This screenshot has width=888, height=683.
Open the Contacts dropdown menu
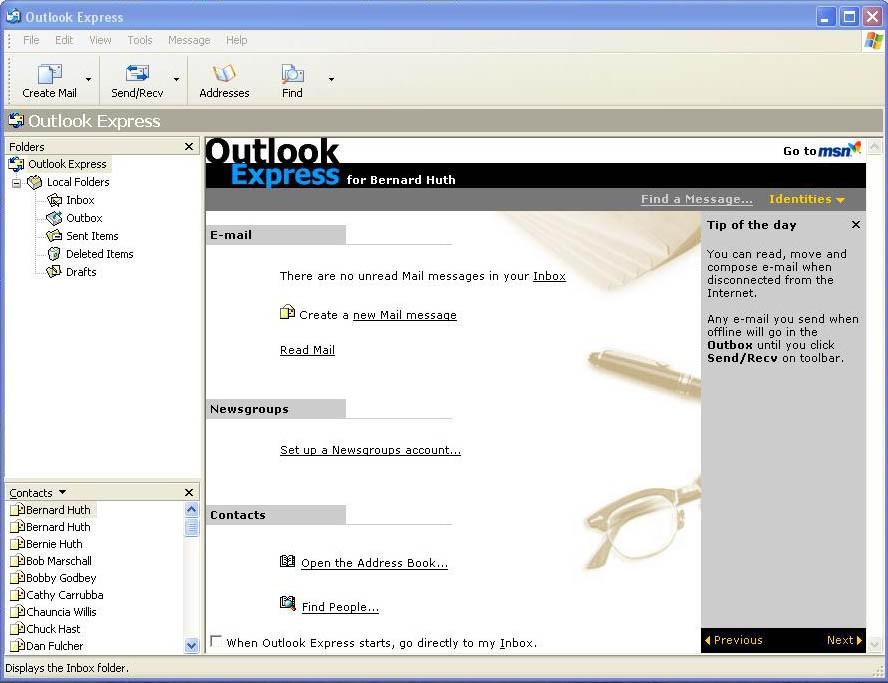(62, 492)
